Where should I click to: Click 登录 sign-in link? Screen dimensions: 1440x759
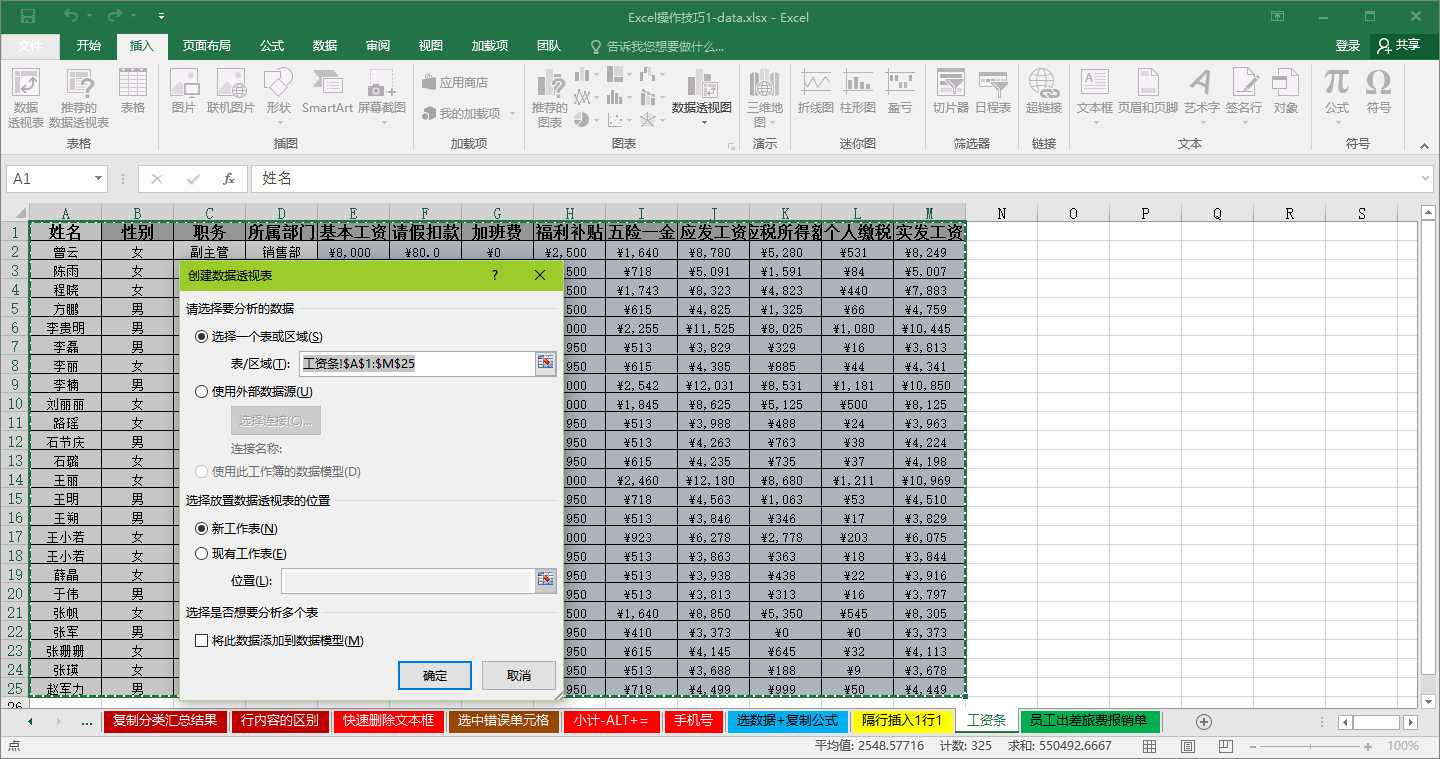coord(1347,45)
